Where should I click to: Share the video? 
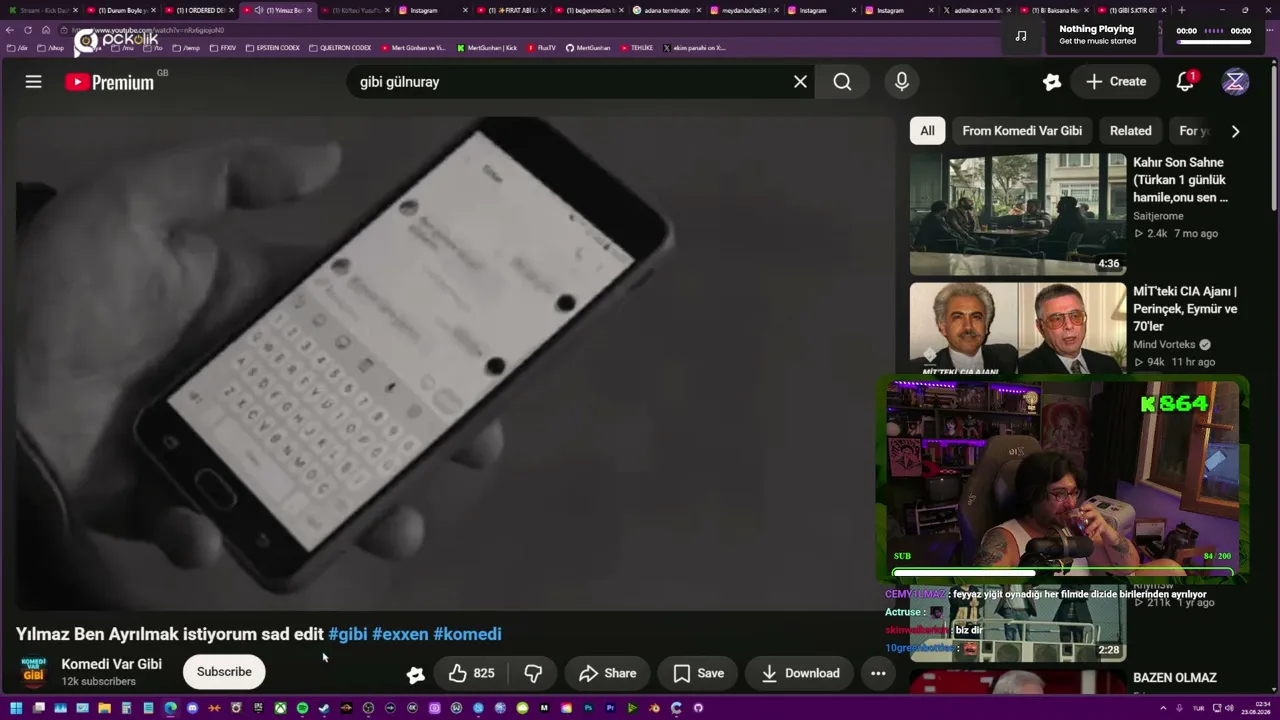607,674
